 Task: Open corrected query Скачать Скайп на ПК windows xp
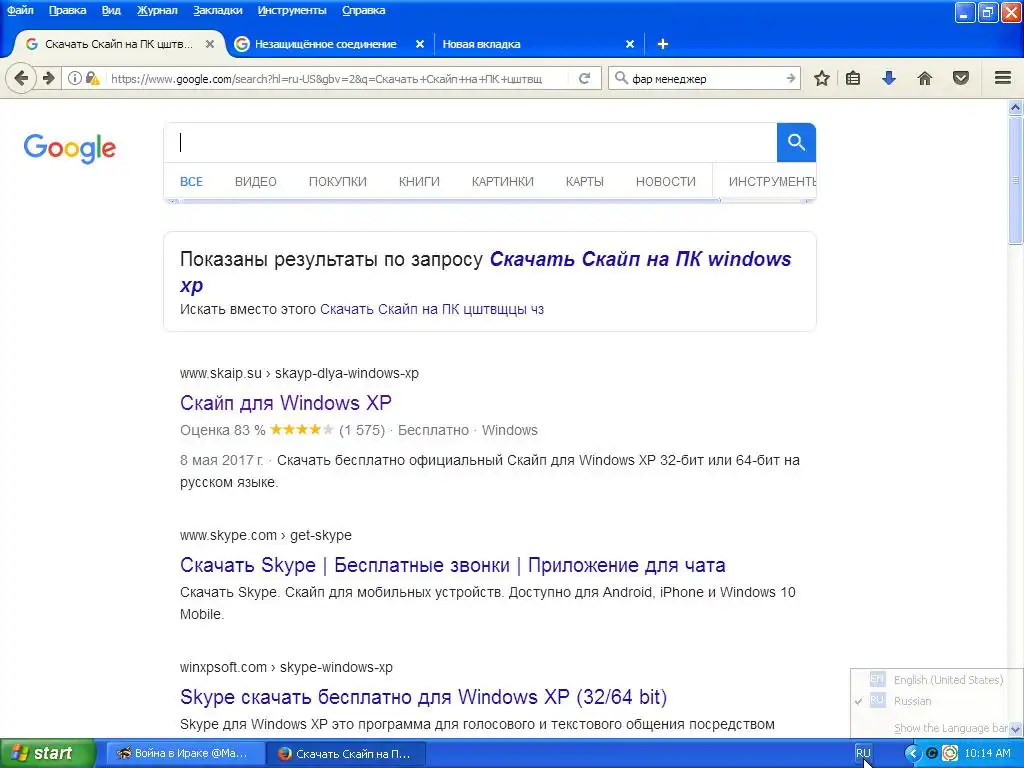pos(485,272)
